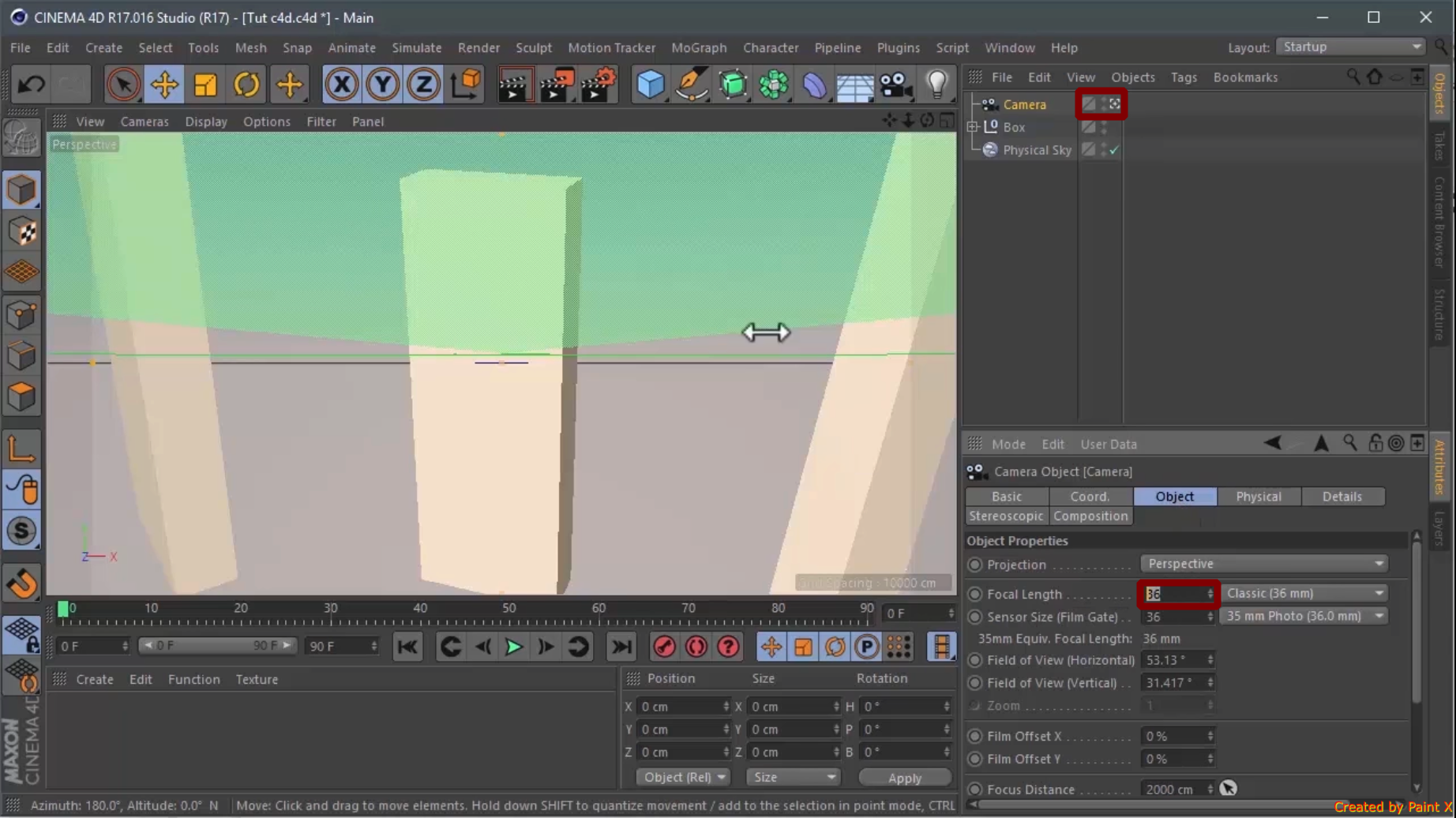Enable the Axis tool
This screenshot has width=1456, height=818.
[21, 449]
